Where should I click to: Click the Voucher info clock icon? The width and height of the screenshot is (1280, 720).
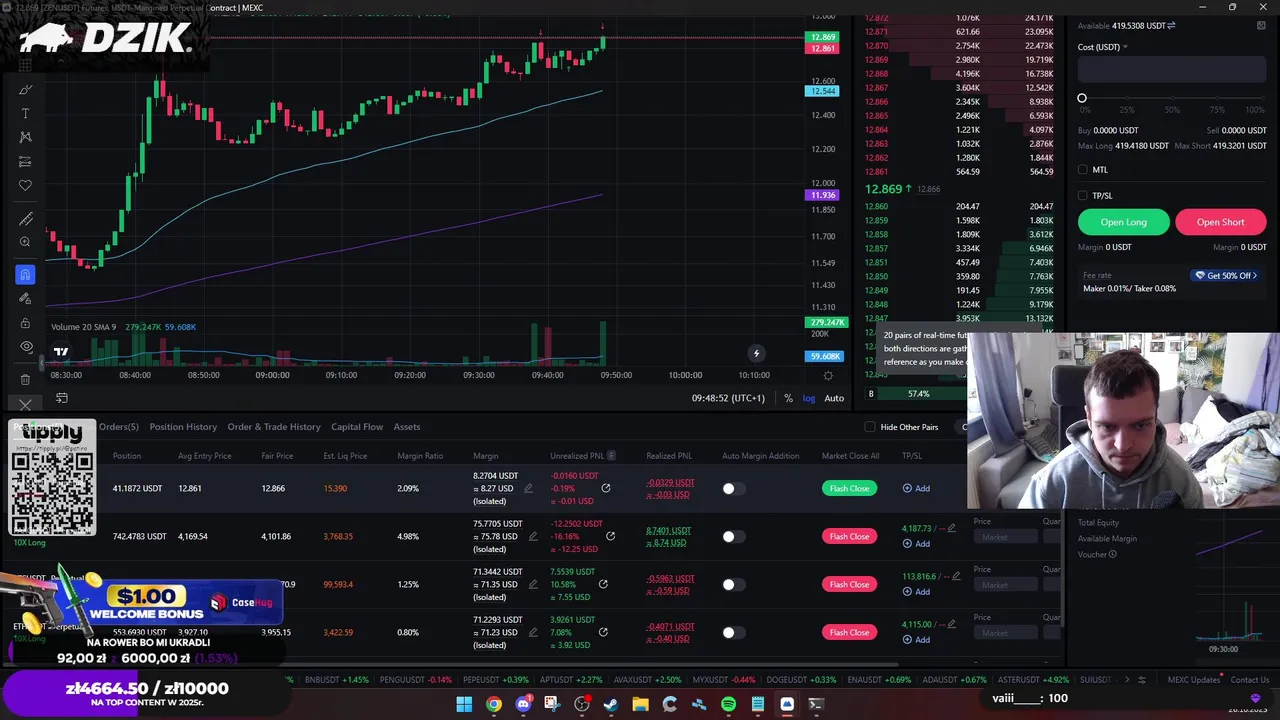tap(1112, 554)
